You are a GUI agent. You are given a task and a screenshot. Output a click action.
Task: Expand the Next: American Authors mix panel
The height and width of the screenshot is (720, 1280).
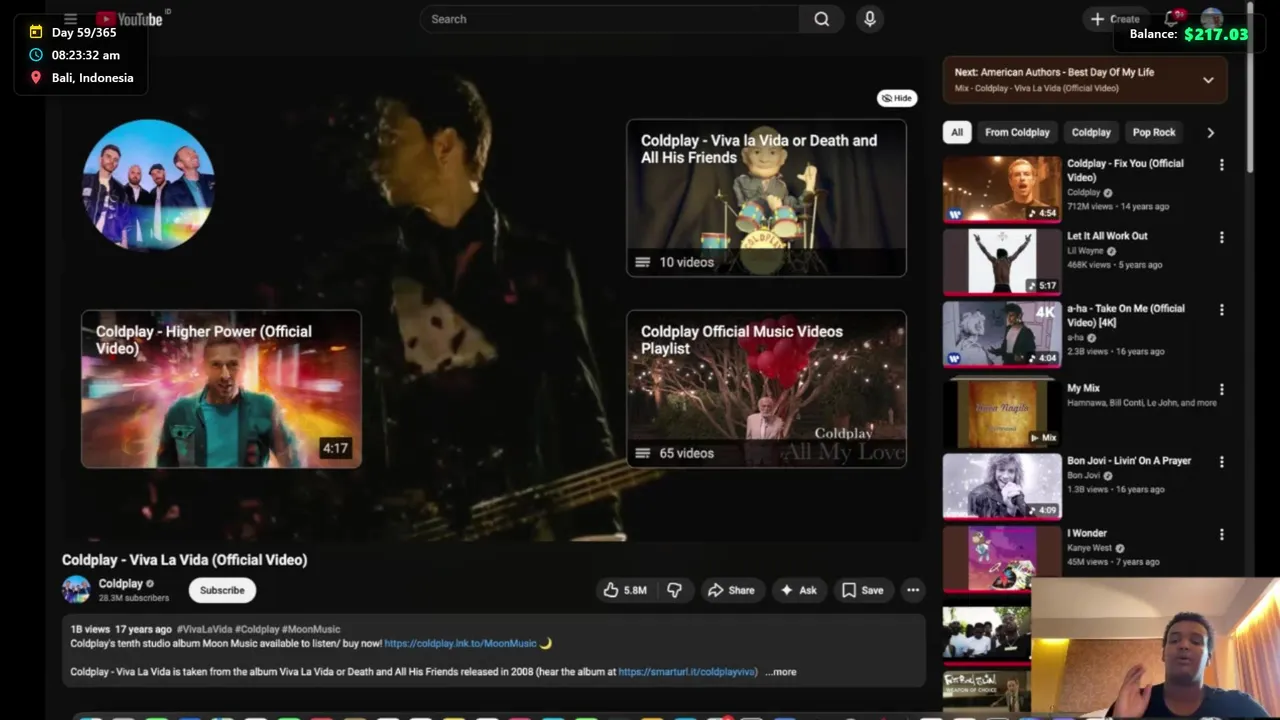[x=1208, y=80]
